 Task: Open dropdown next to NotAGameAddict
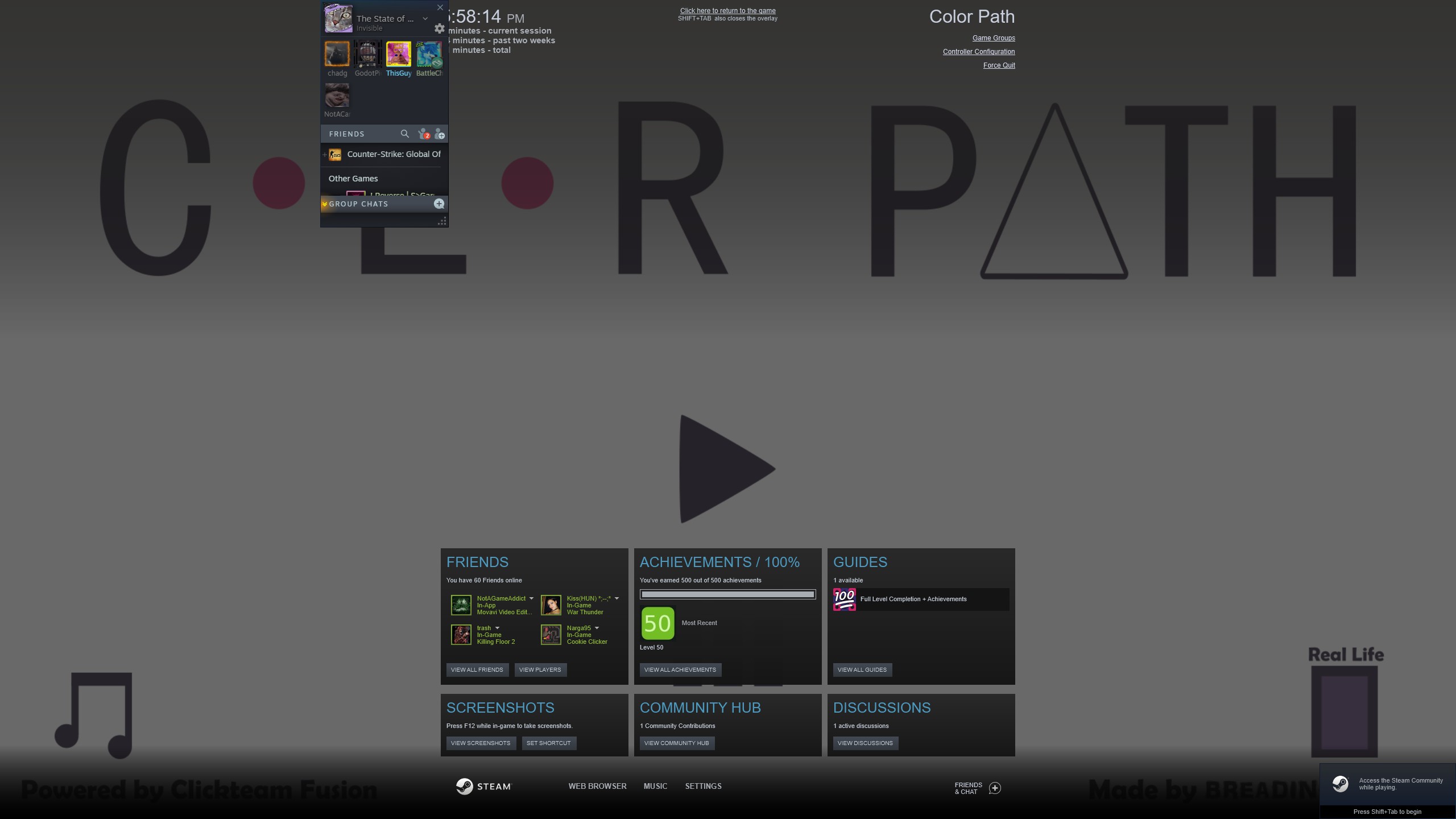tap(531, 598)
